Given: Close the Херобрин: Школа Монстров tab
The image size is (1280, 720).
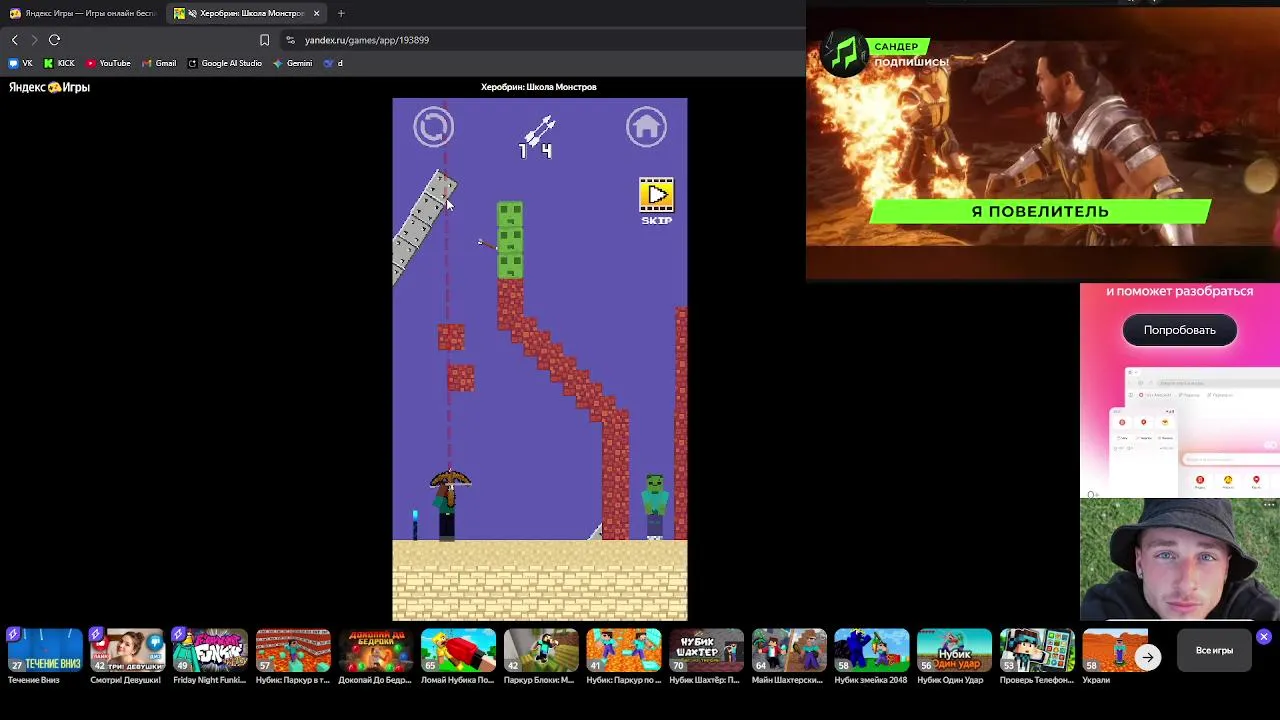Looking at the screenshot, I should pyautogui.click(x=316, y=13).
